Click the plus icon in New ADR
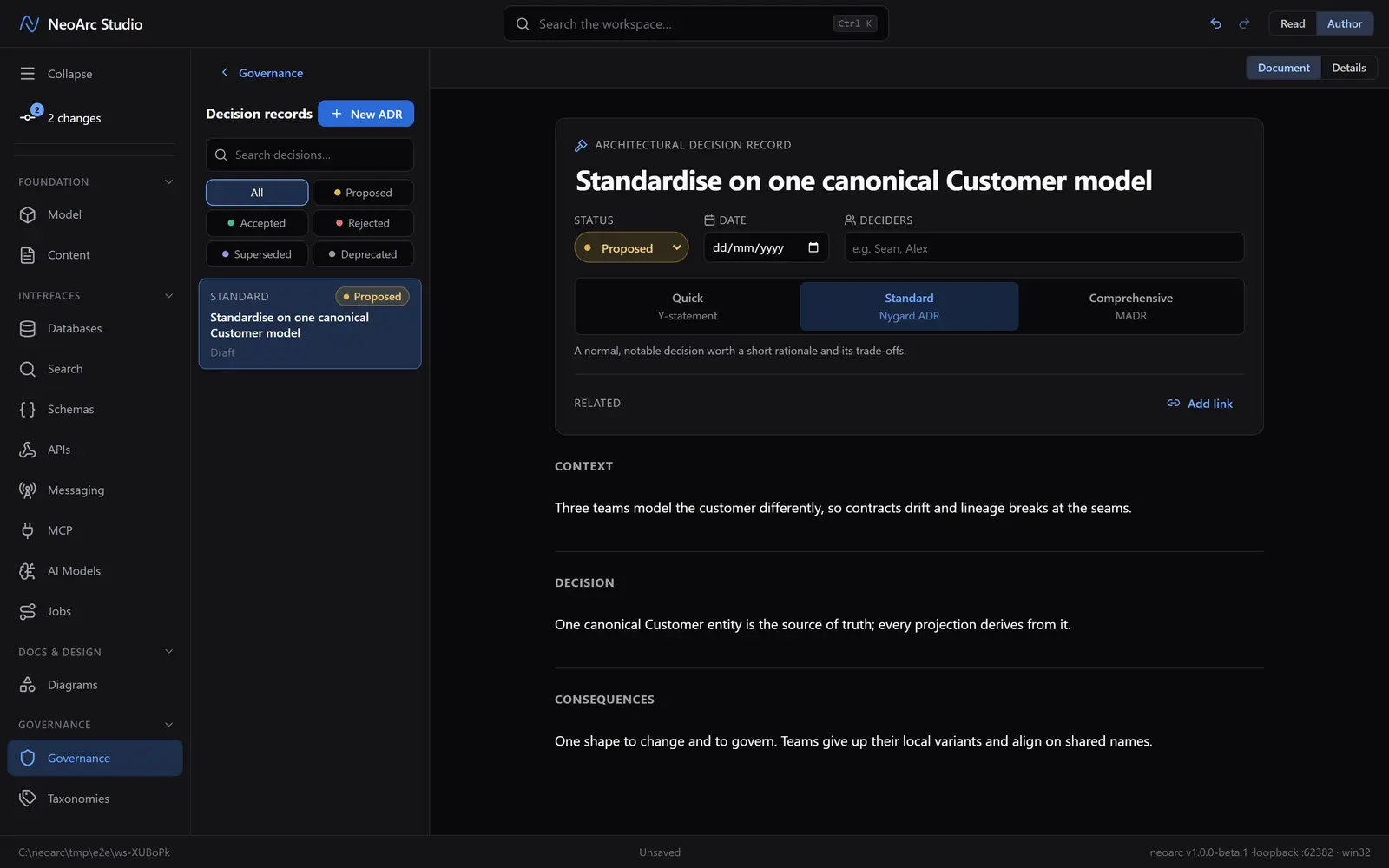 [337, 114]
